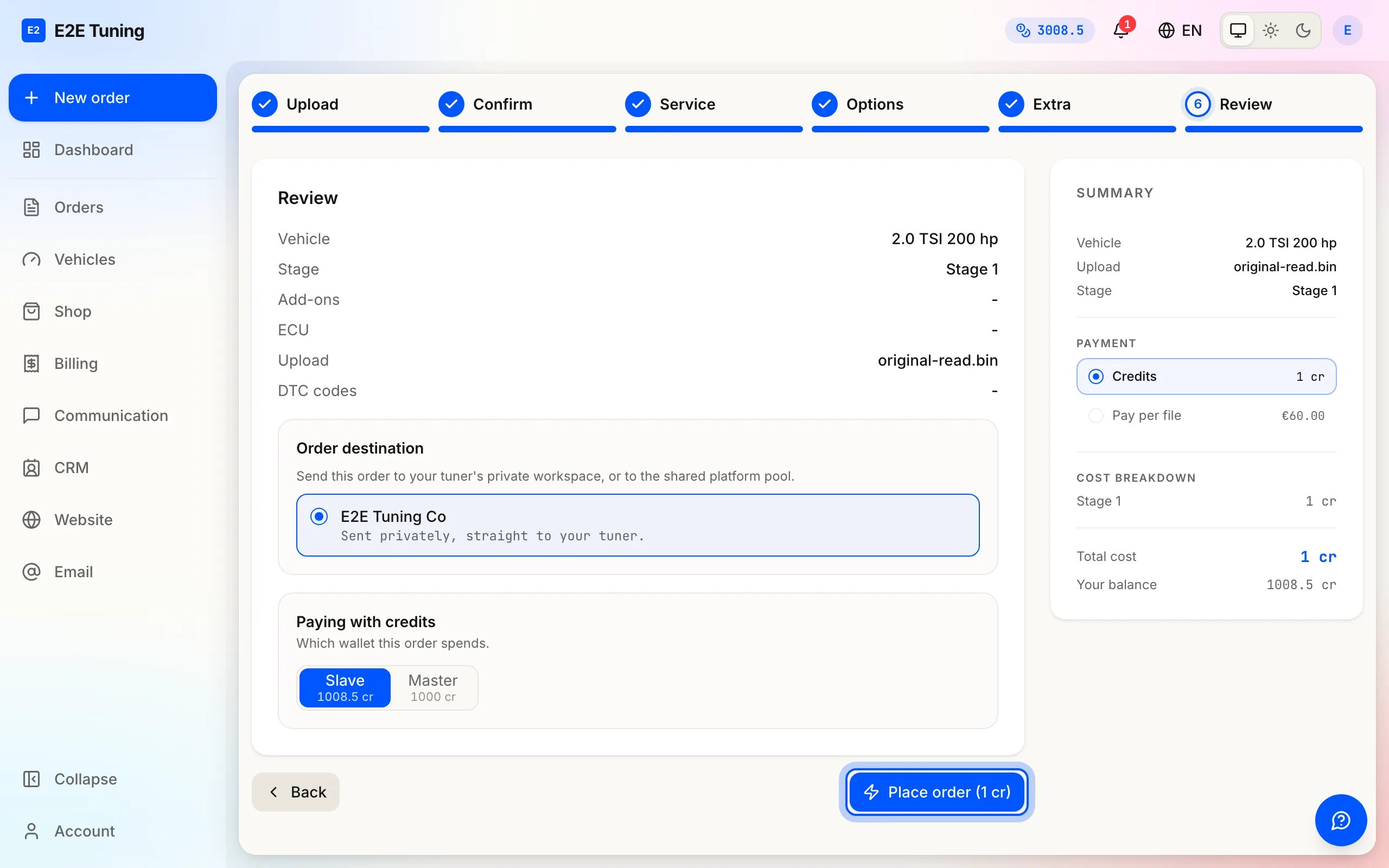
Task: Open the Email at-sign icon
Action: coord(31,572)
